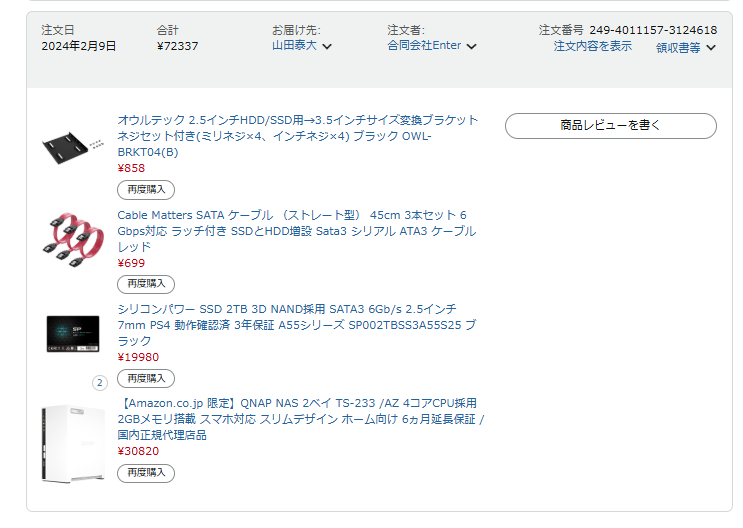The width and height of the screenshot is (743, 528).
Task: Click 再度購入 for the シリコンパワー SSD
Action: tap(146, 378)
